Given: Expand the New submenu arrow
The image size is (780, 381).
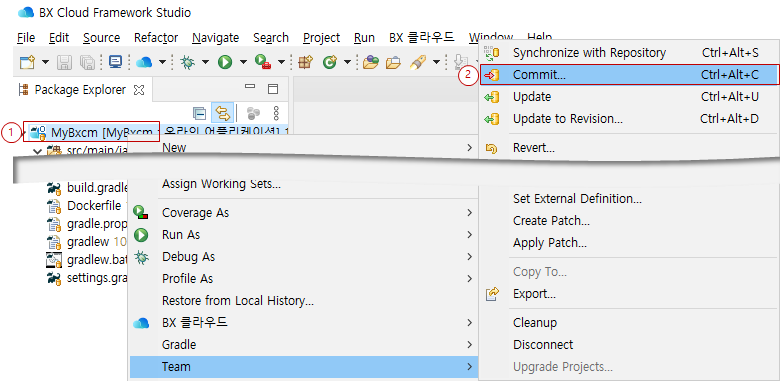Looking at the screenshot, I should tap(470, 148).
